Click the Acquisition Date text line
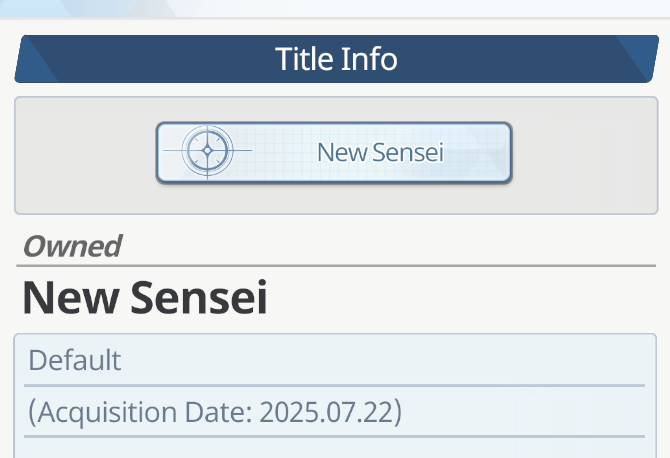Screen dimensions: 670x458 [x=214, y=412]
